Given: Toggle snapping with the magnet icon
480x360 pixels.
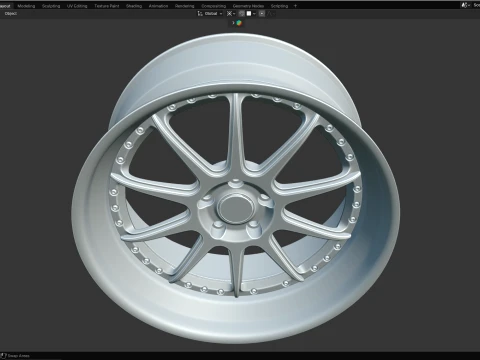Looking at the screenshot, I should 242,14.
